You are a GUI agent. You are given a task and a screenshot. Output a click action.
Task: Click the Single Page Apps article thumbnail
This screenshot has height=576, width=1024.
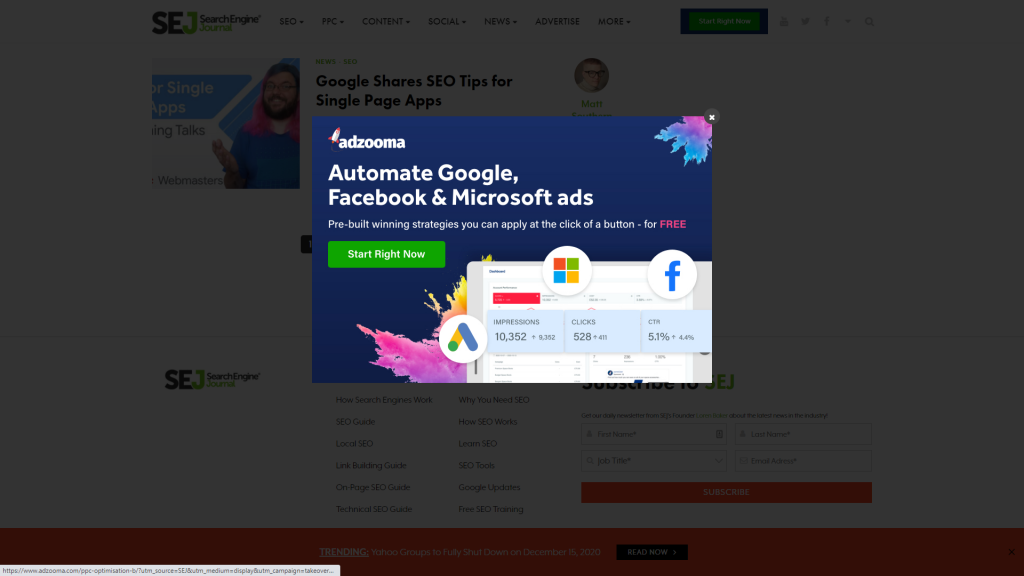[226, 123]
